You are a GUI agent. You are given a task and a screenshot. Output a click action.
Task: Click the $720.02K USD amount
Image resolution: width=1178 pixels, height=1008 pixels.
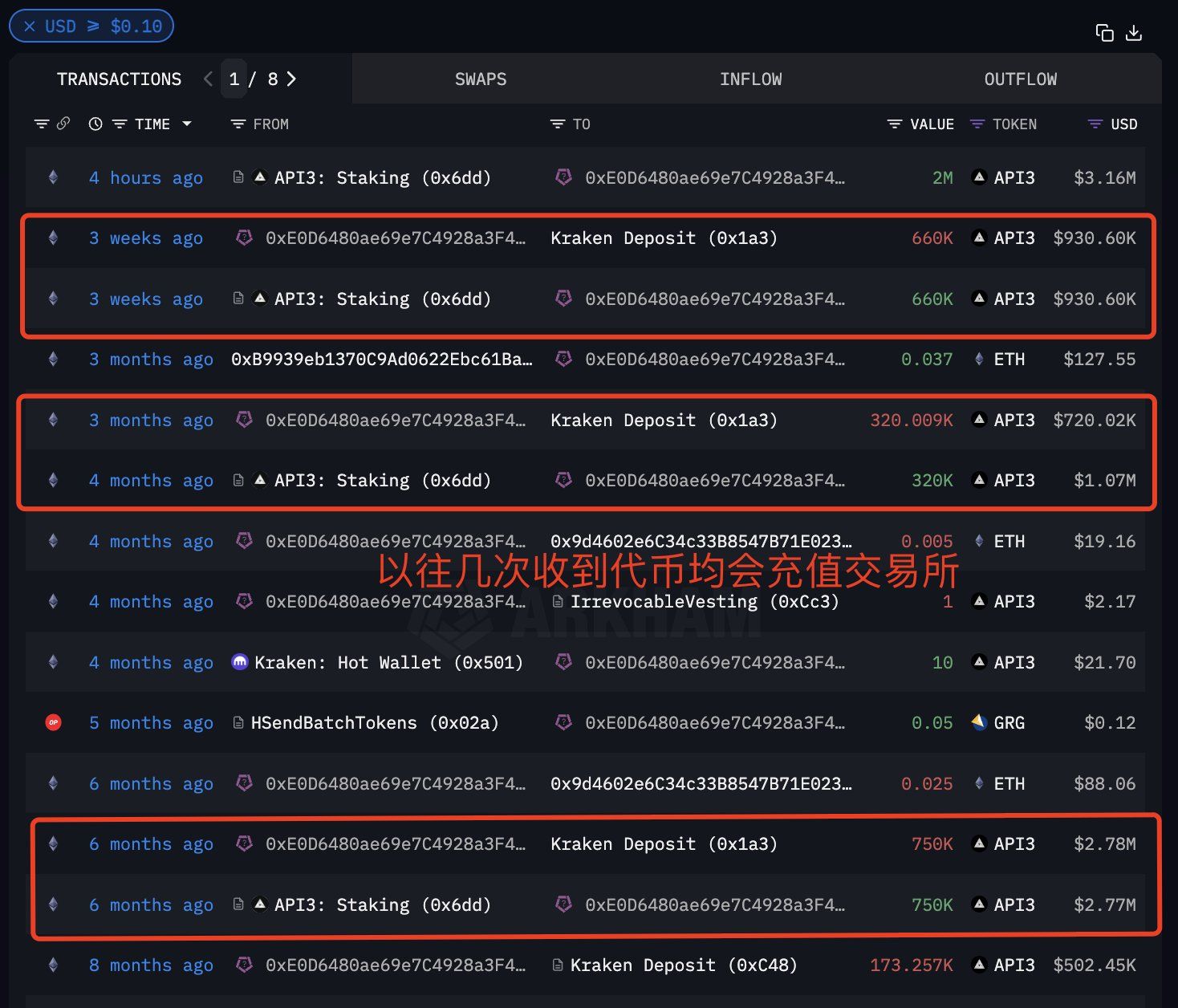pos(1095,421)
